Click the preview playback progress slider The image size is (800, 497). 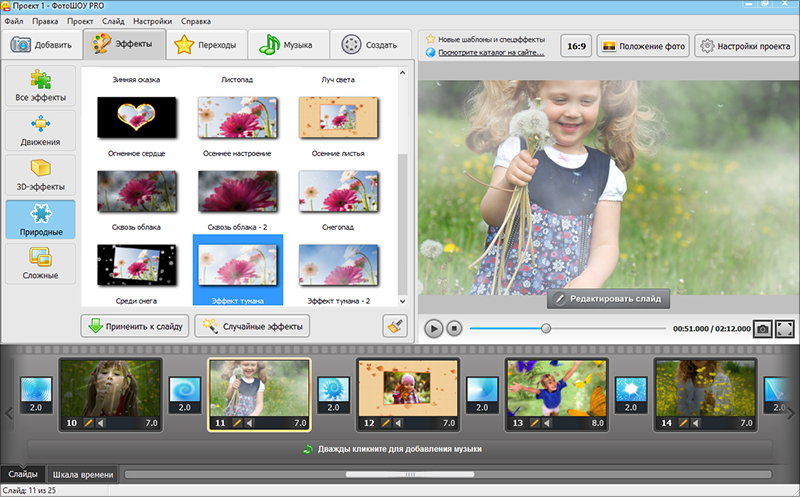546,328
